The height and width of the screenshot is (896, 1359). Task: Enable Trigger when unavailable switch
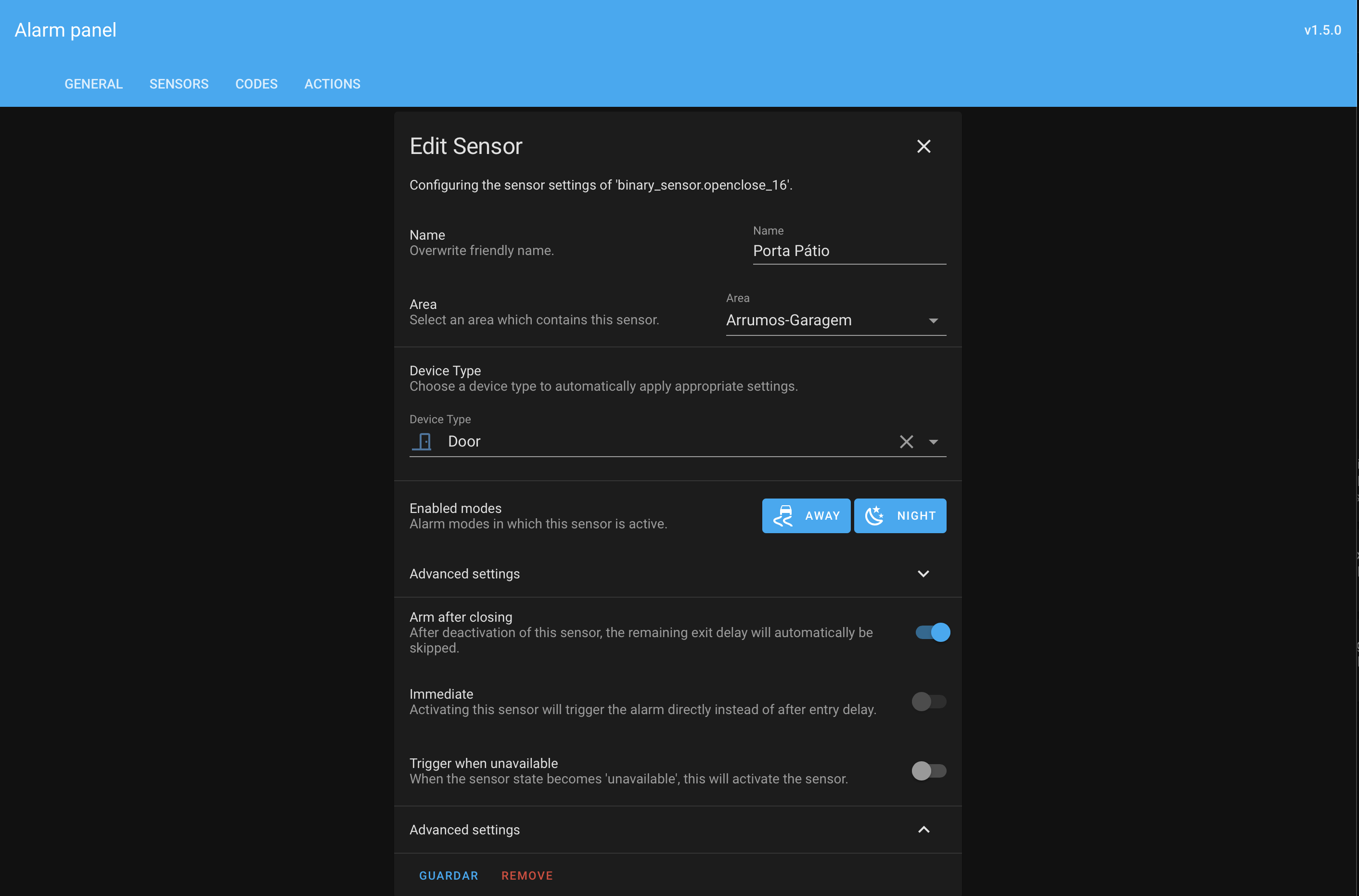929,771
